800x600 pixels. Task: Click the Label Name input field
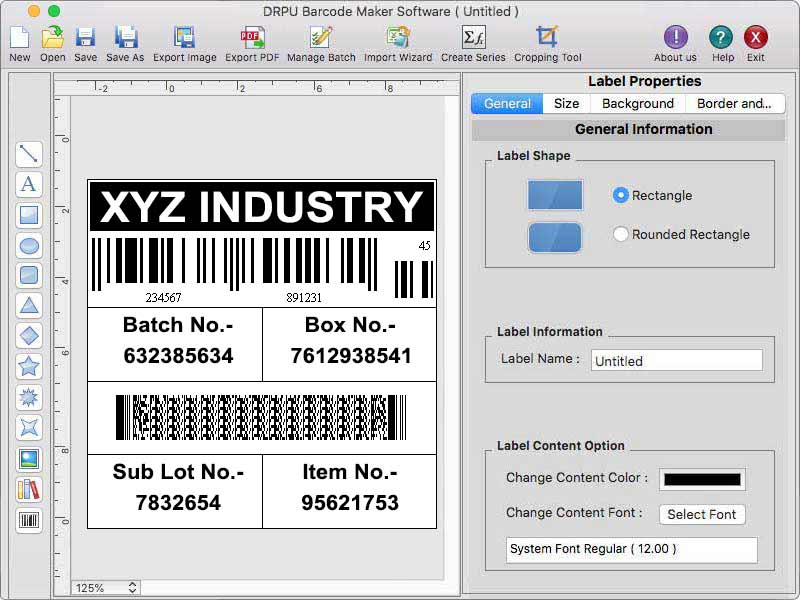coord(676,361)
